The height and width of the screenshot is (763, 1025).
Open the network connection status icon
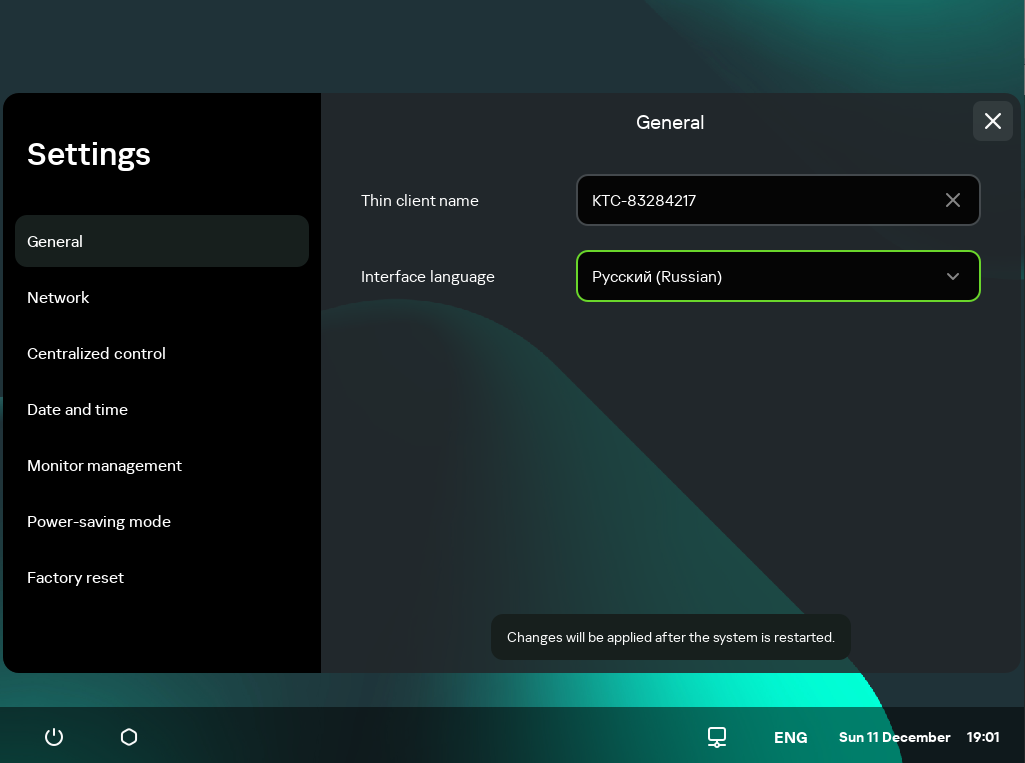pos(717,737)
